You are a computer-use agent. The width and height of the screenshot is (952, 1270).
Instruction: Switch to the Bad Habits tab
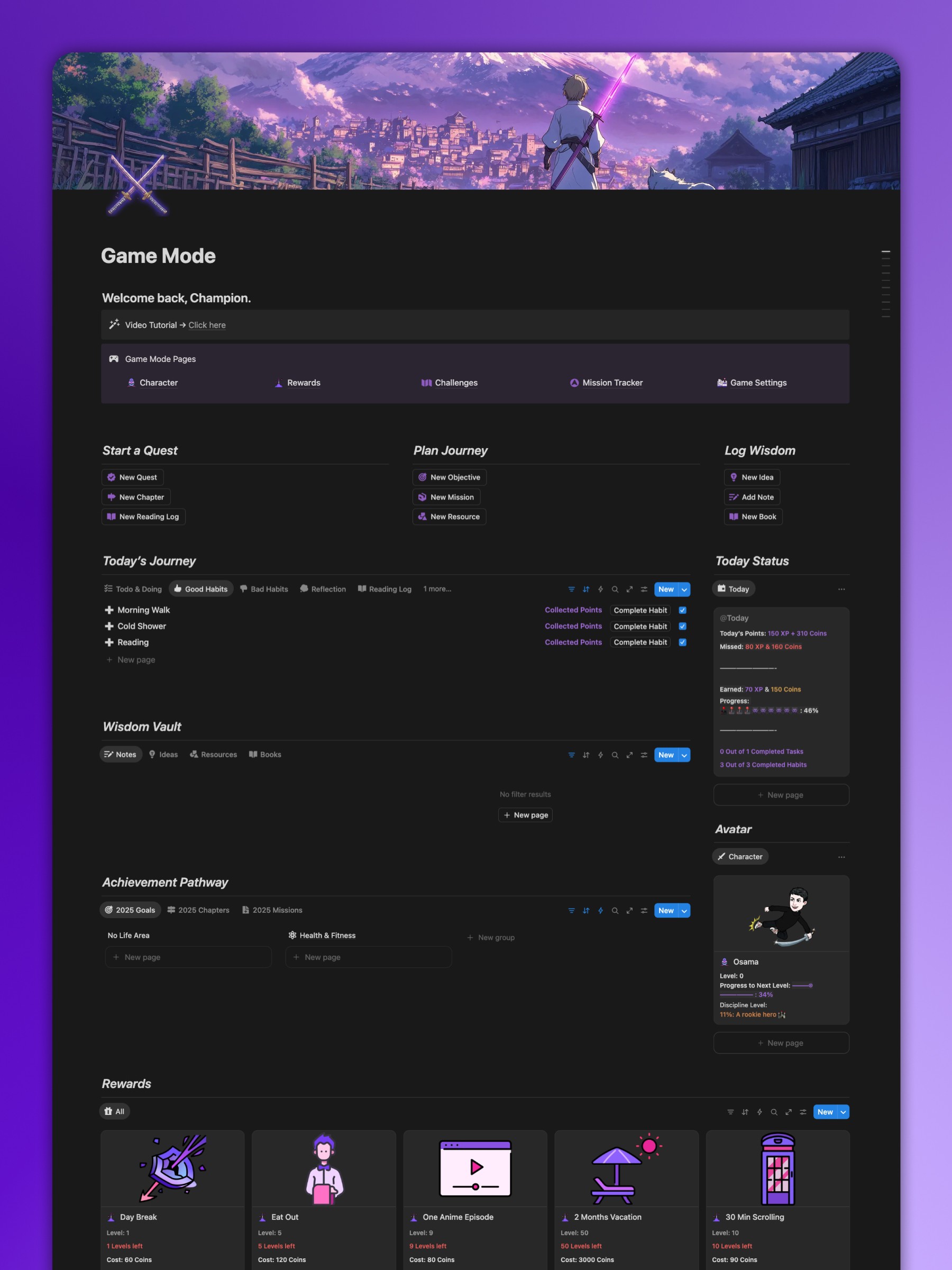click(x=264, y=589)
